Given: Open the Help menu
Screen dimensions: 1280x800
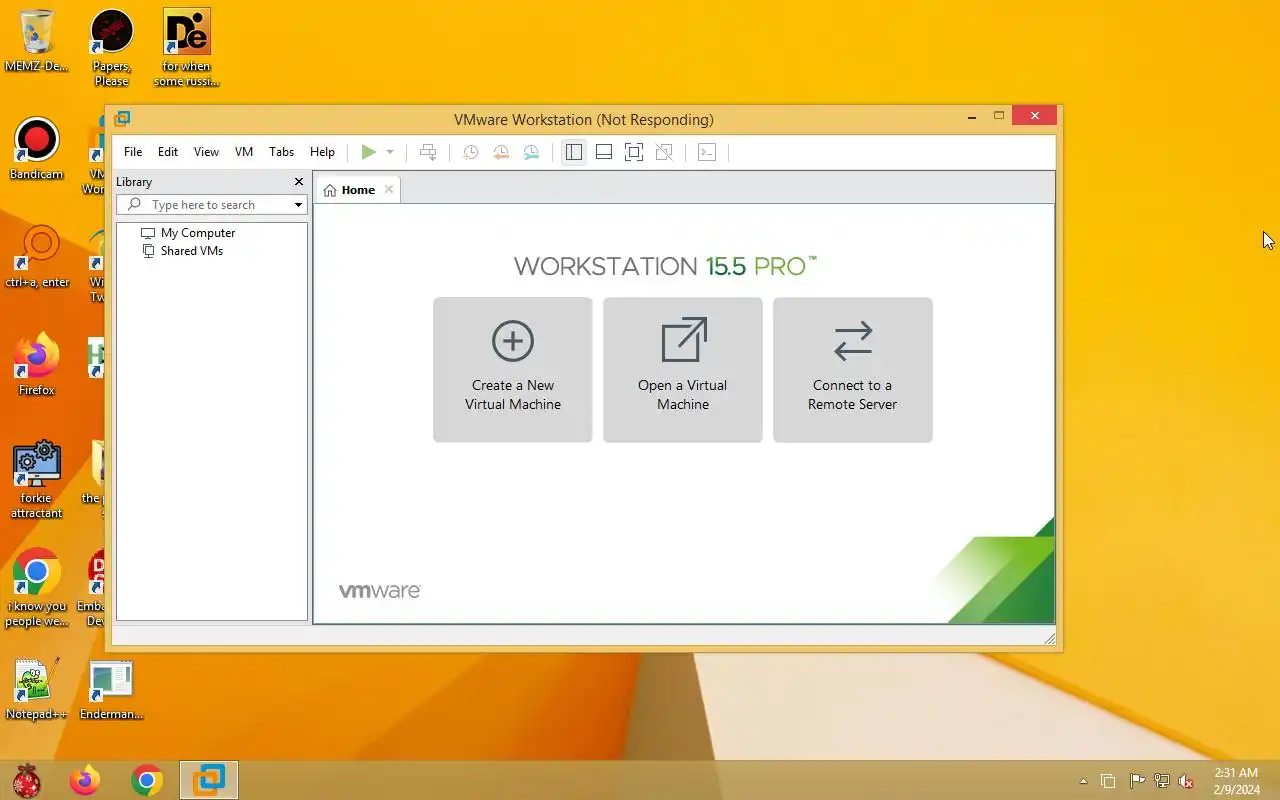Looking at the screenshot, I should coord(322,152).
